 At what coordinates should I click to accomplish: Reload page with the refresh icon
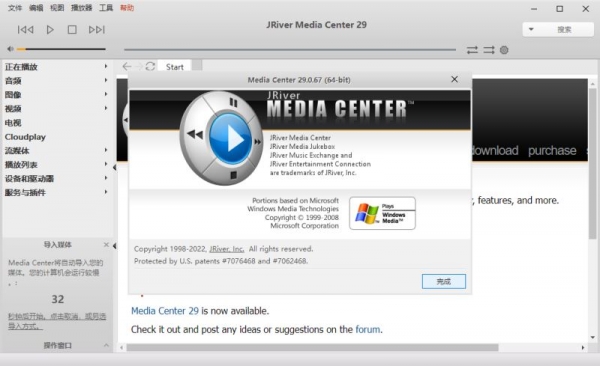[x=150, y=66]
